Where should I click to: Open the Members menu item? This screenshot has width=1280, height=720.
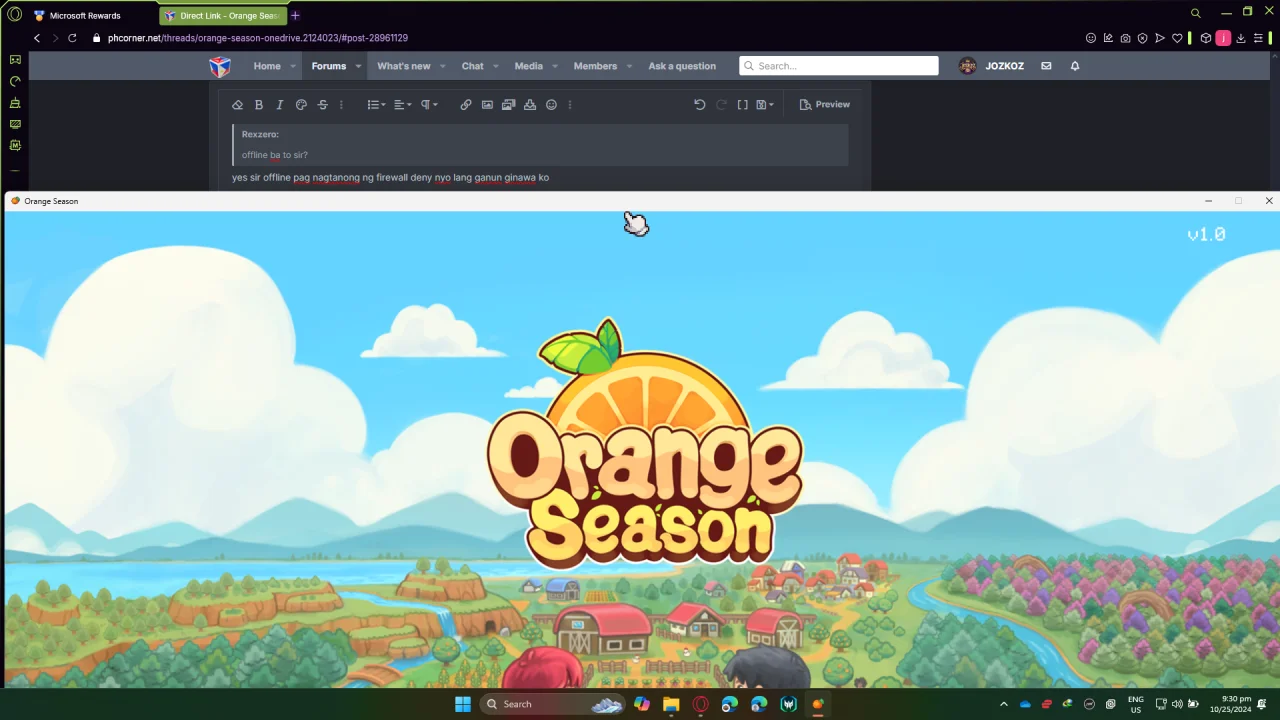click(595, 66)
